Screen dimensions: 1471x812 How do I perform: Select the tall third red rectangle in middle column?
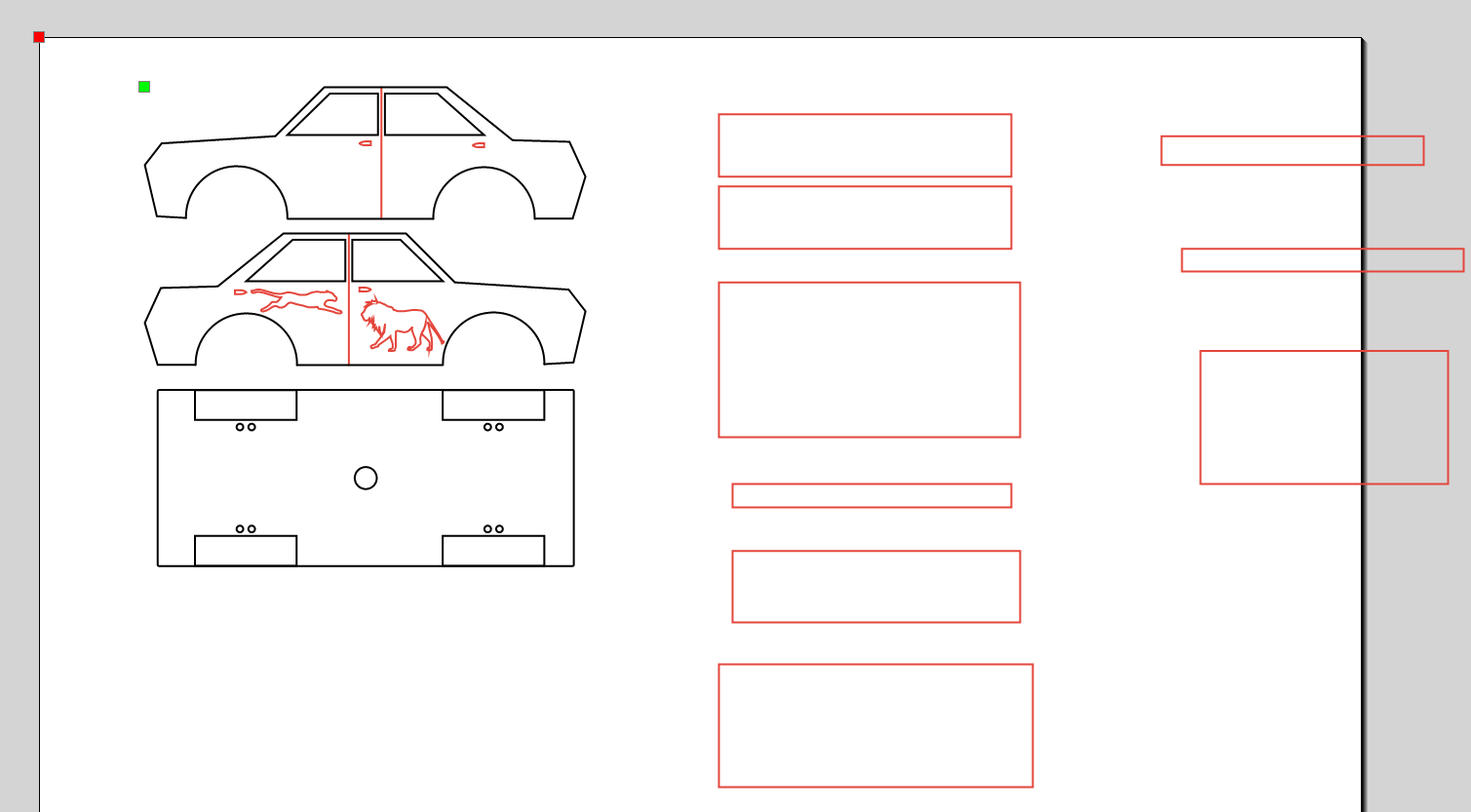click(870, 360)
